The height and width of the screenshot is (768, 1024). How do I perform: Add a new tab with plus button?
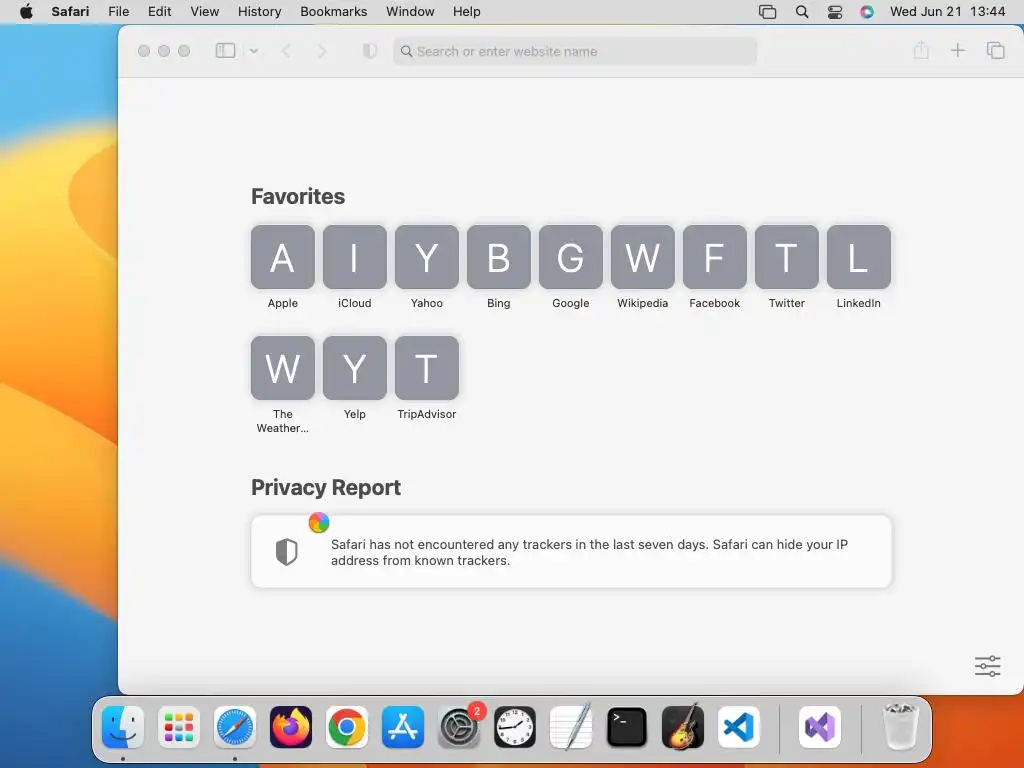[x=957, y=50]
